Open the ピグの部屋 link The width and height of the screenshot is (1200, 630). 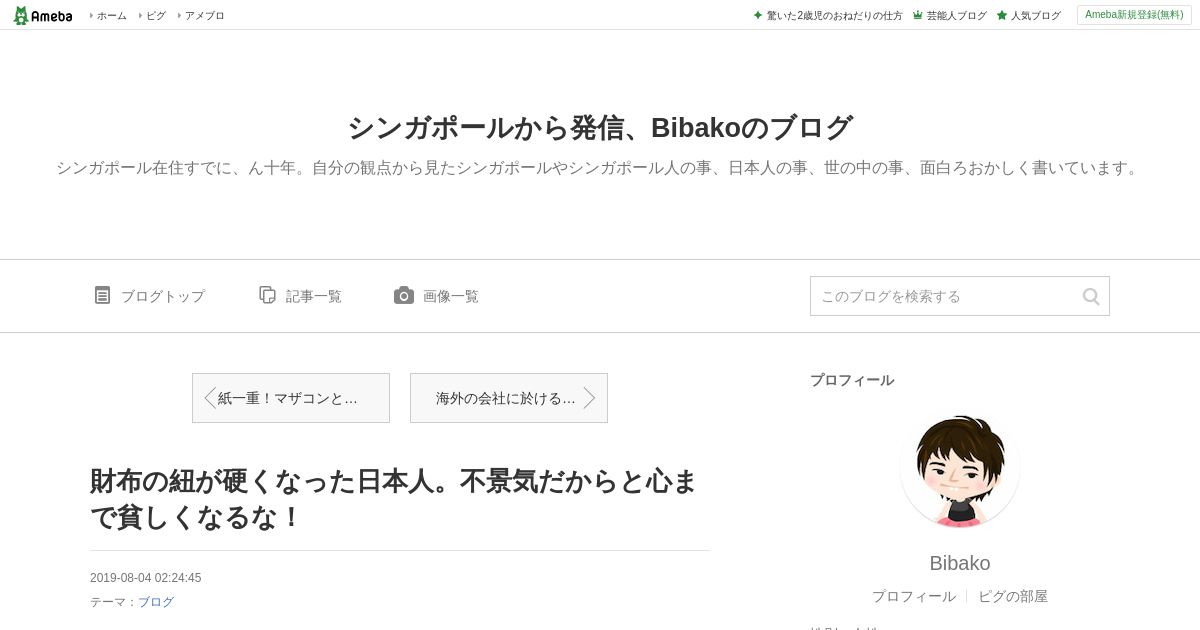(1013, 596)
